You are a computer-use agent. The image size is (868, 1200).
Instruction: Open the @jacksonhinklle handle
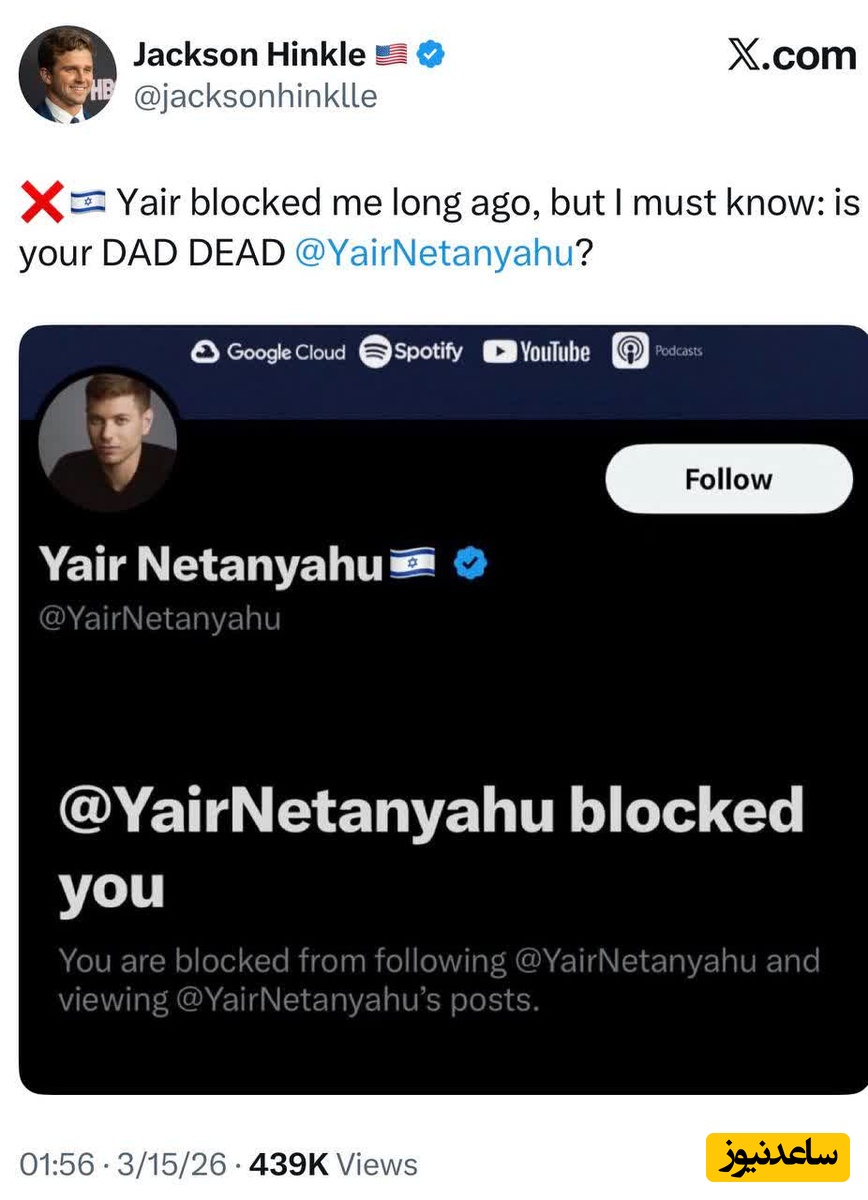tap(255, 98)
